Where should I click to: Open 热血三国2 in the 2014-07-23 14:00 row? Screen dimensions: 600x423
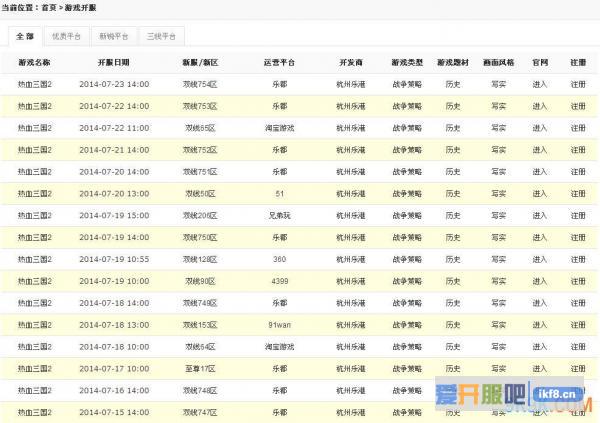coord(34,84)
